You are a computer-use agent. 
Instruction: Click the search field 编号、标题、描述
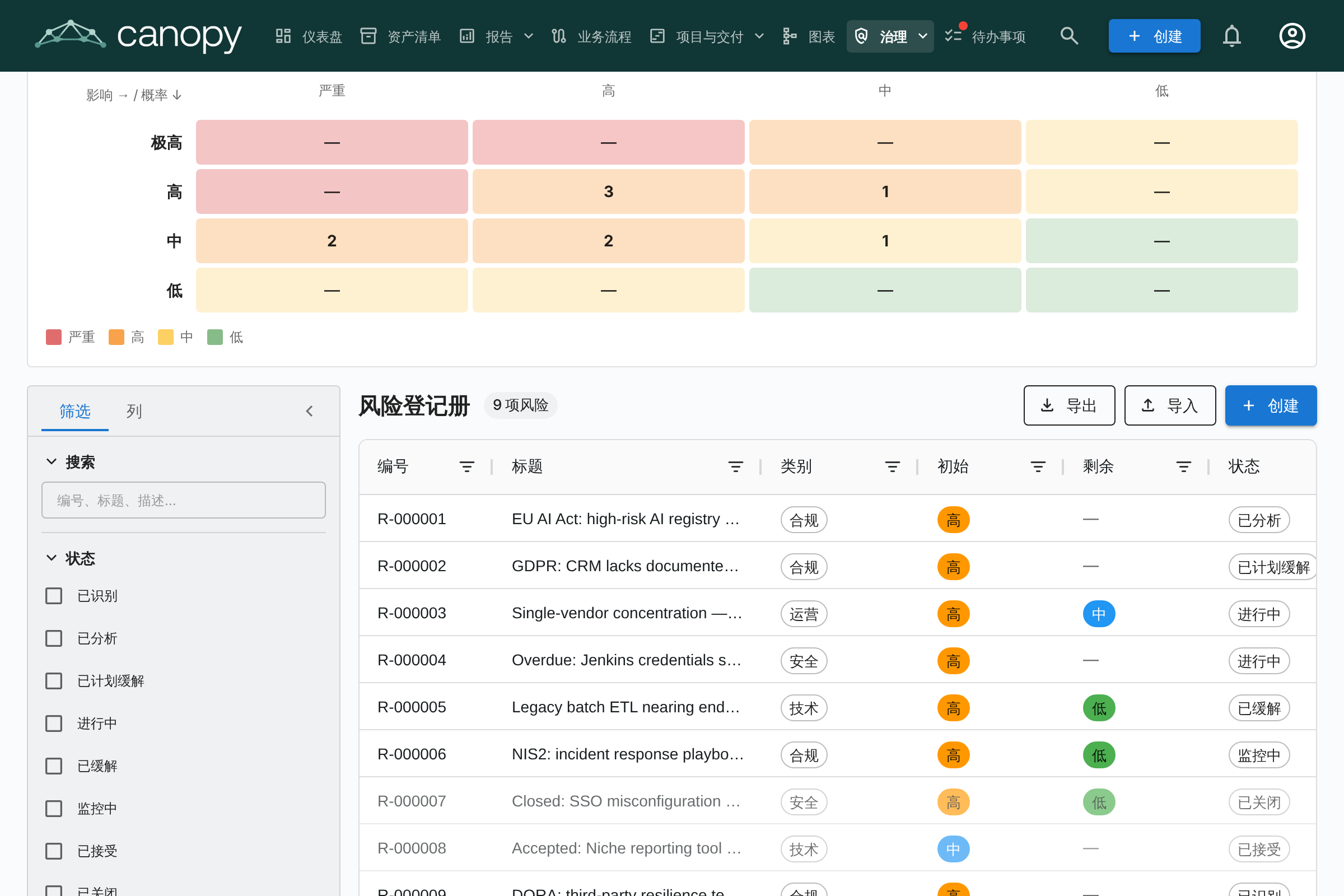[184, 500]
